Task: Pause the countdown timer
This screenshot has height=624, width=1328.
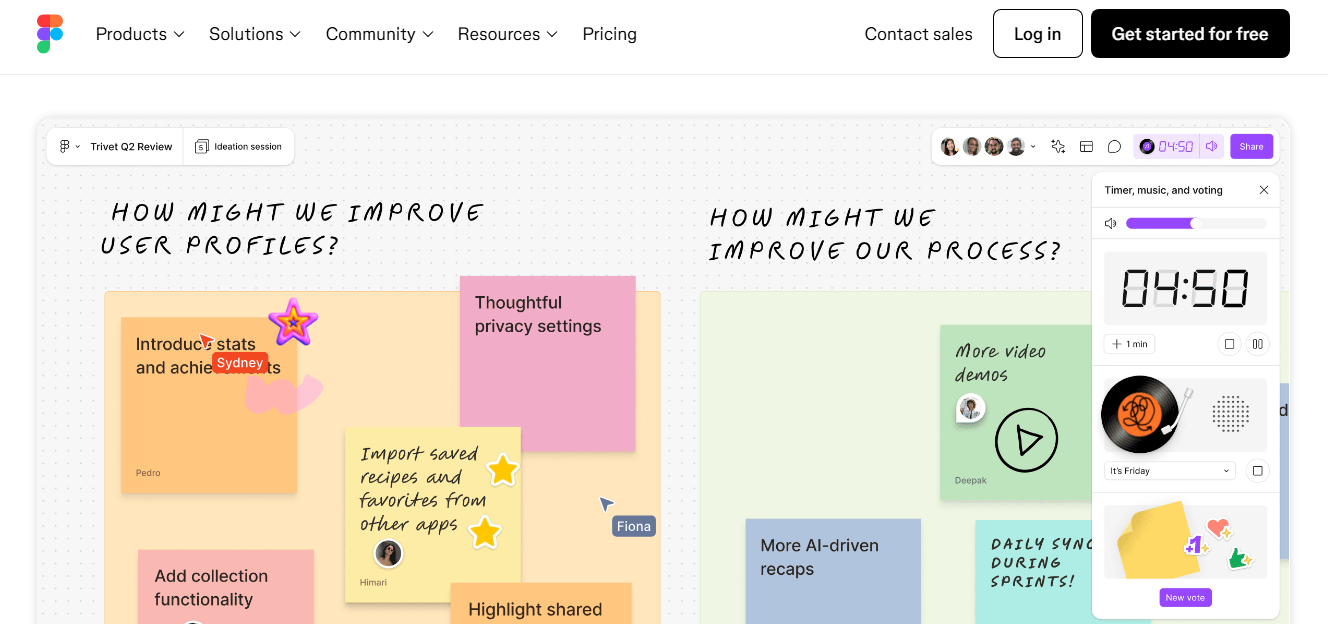Action: [1258, 344]
